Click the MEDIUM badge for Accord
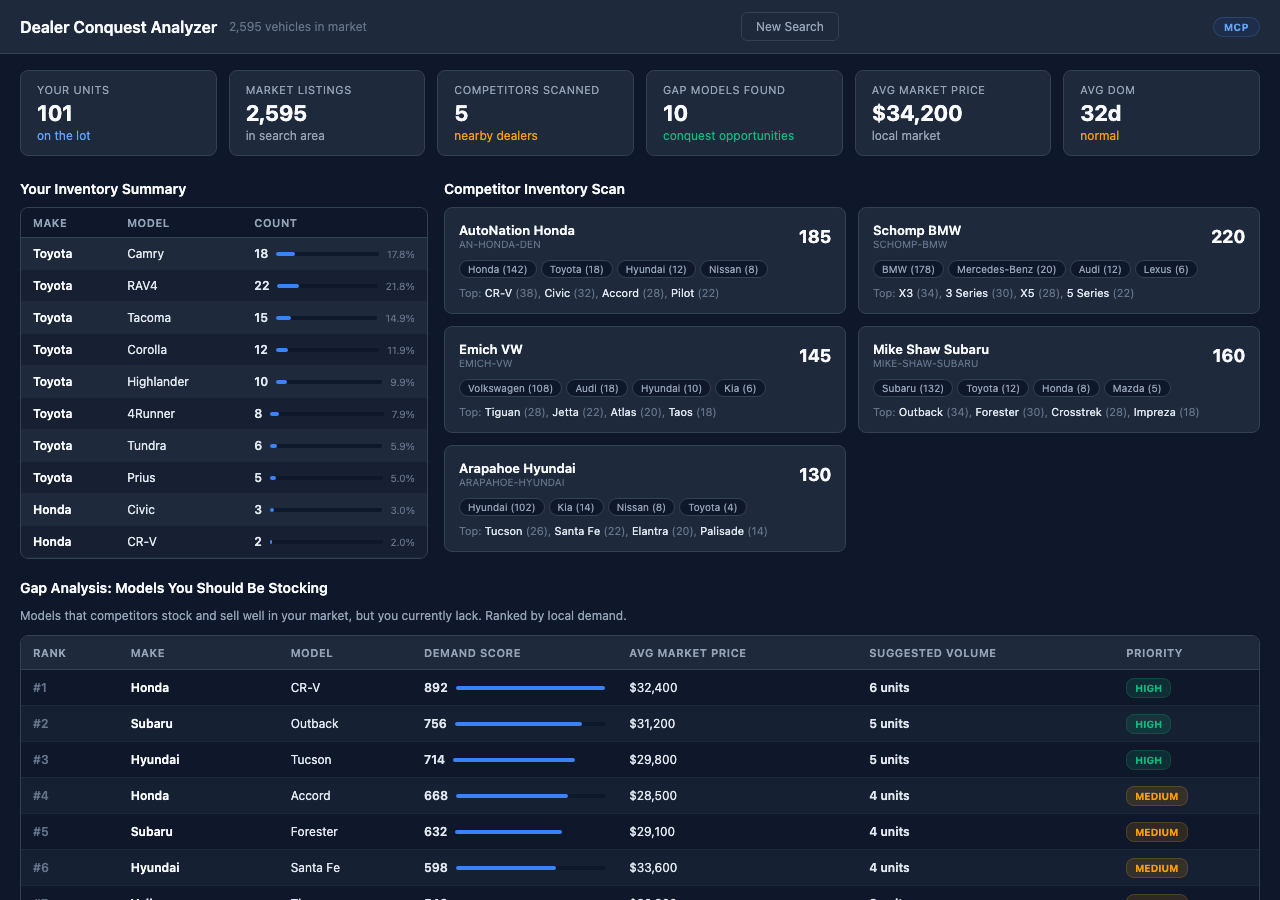Viewport: 1280px width, 900px height. [1157, 796]
